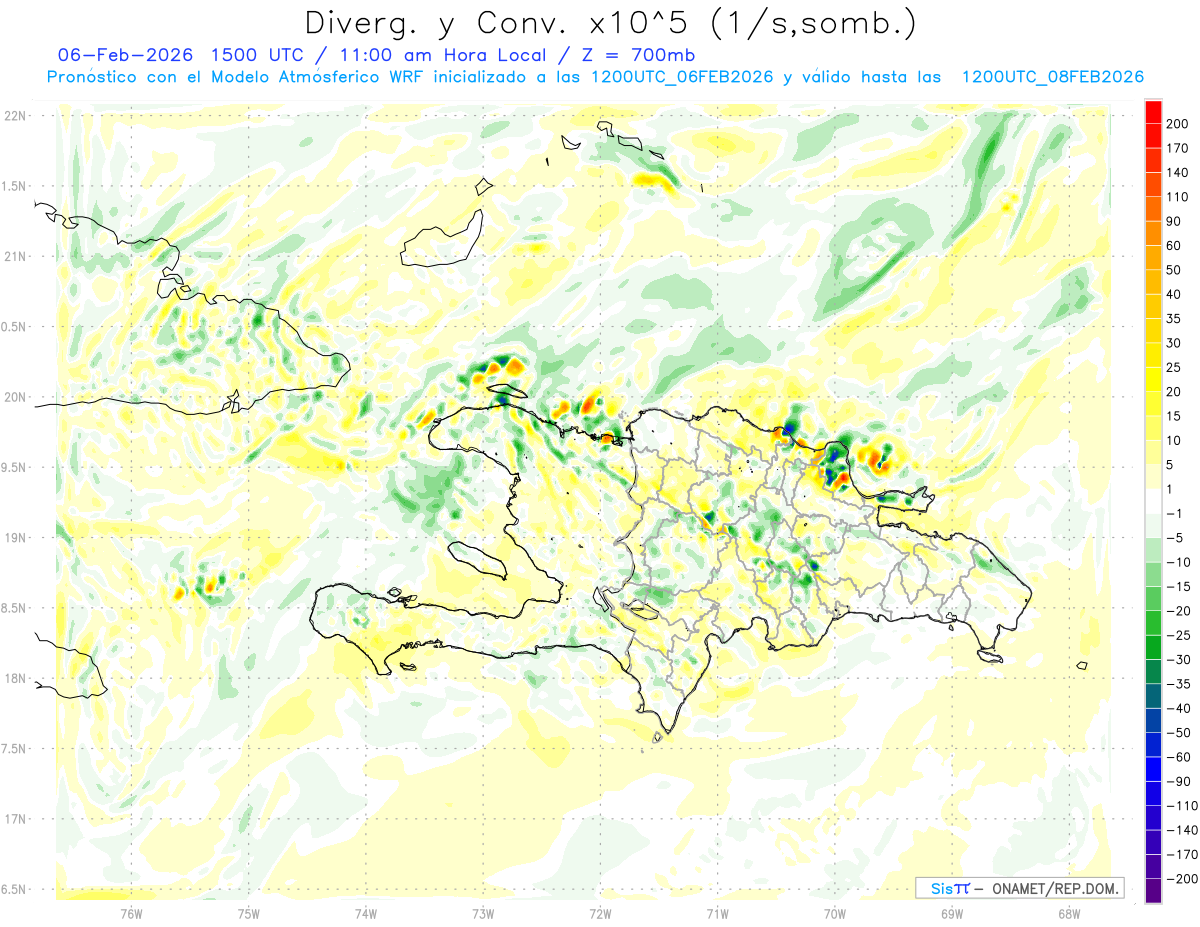This screenshot has width=1200, height=927.
Task: Click the colorbar value -140
Action: pos(1181,830)
